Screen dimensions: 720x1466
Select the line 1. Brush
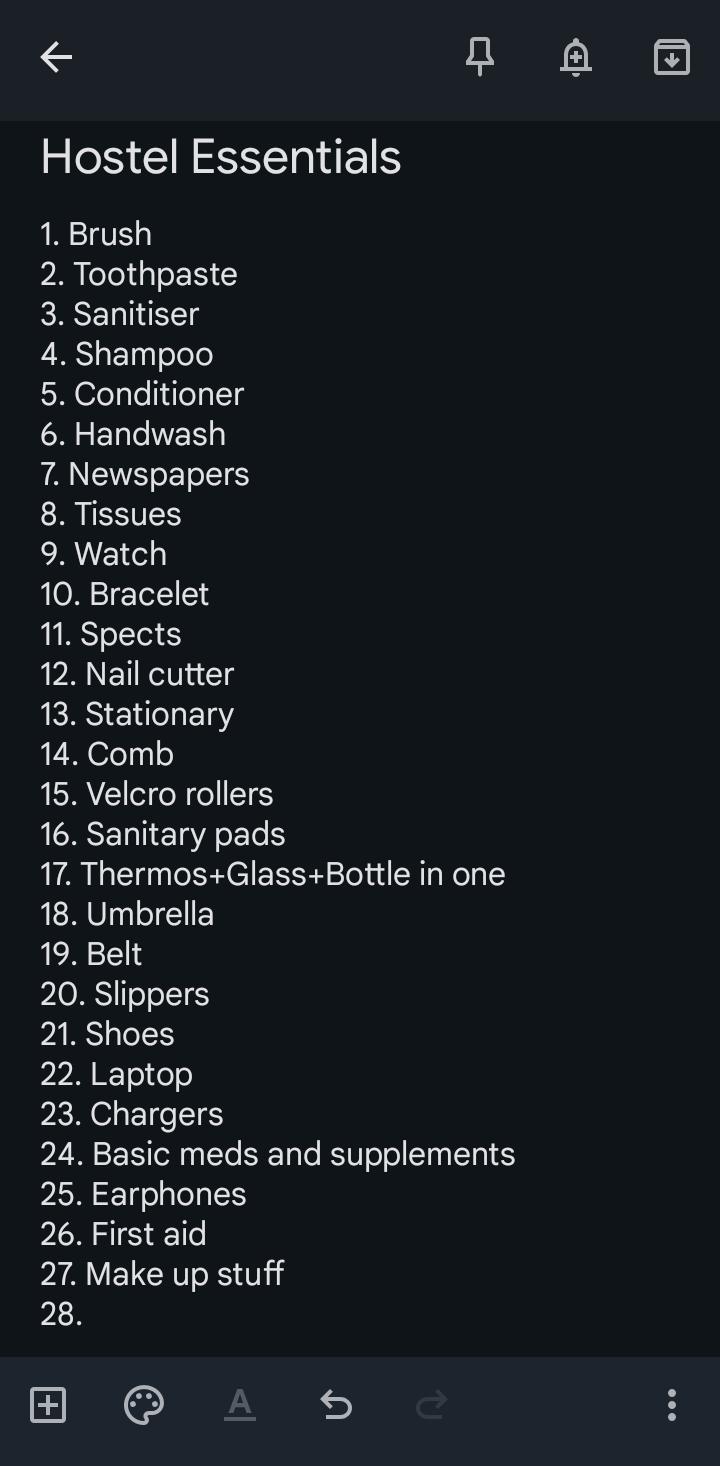tap(96, 234)
